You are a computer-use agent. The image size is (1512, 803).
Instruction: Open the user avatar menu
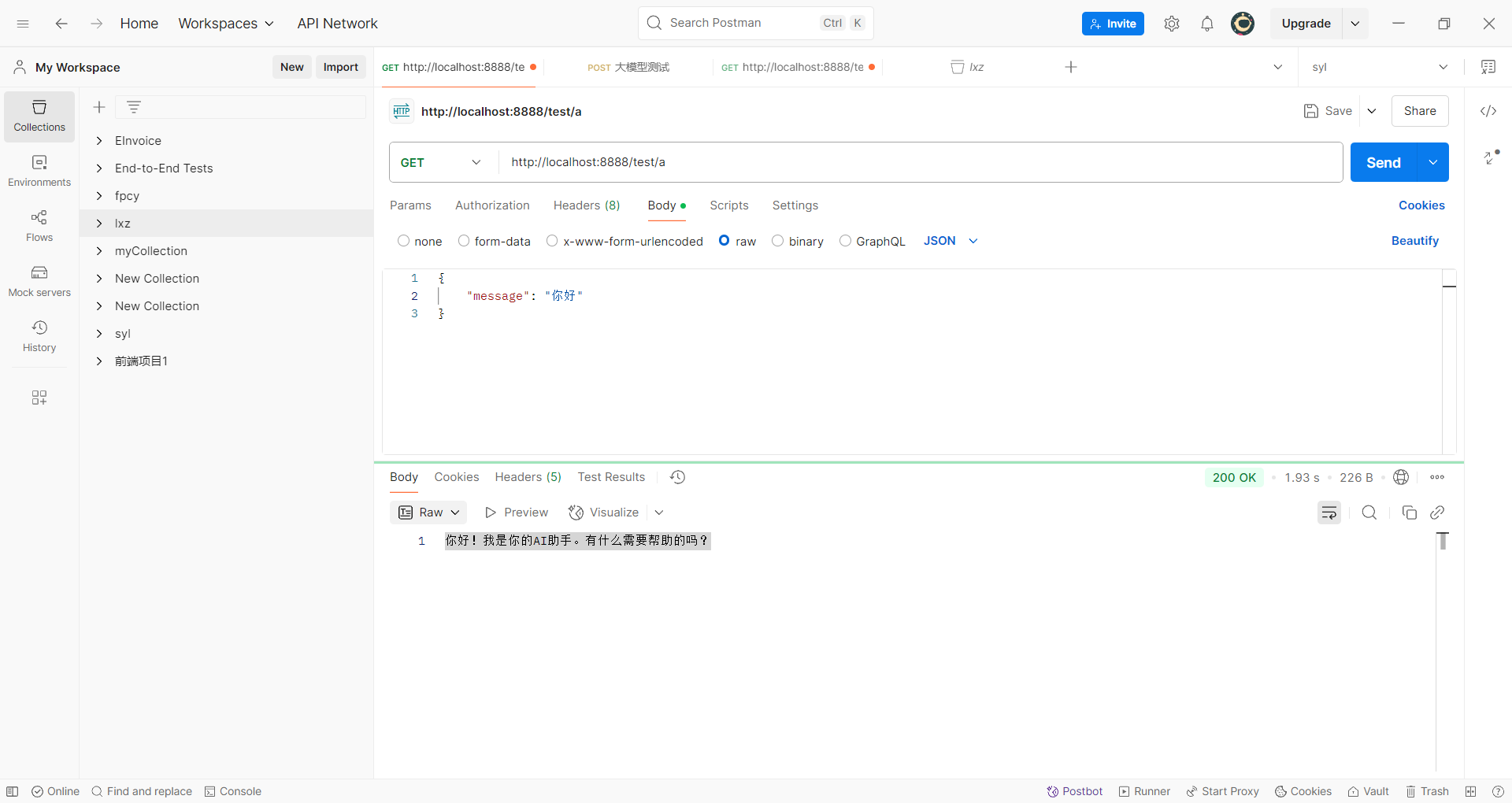pyautogui.click(x=1243, y=24)
